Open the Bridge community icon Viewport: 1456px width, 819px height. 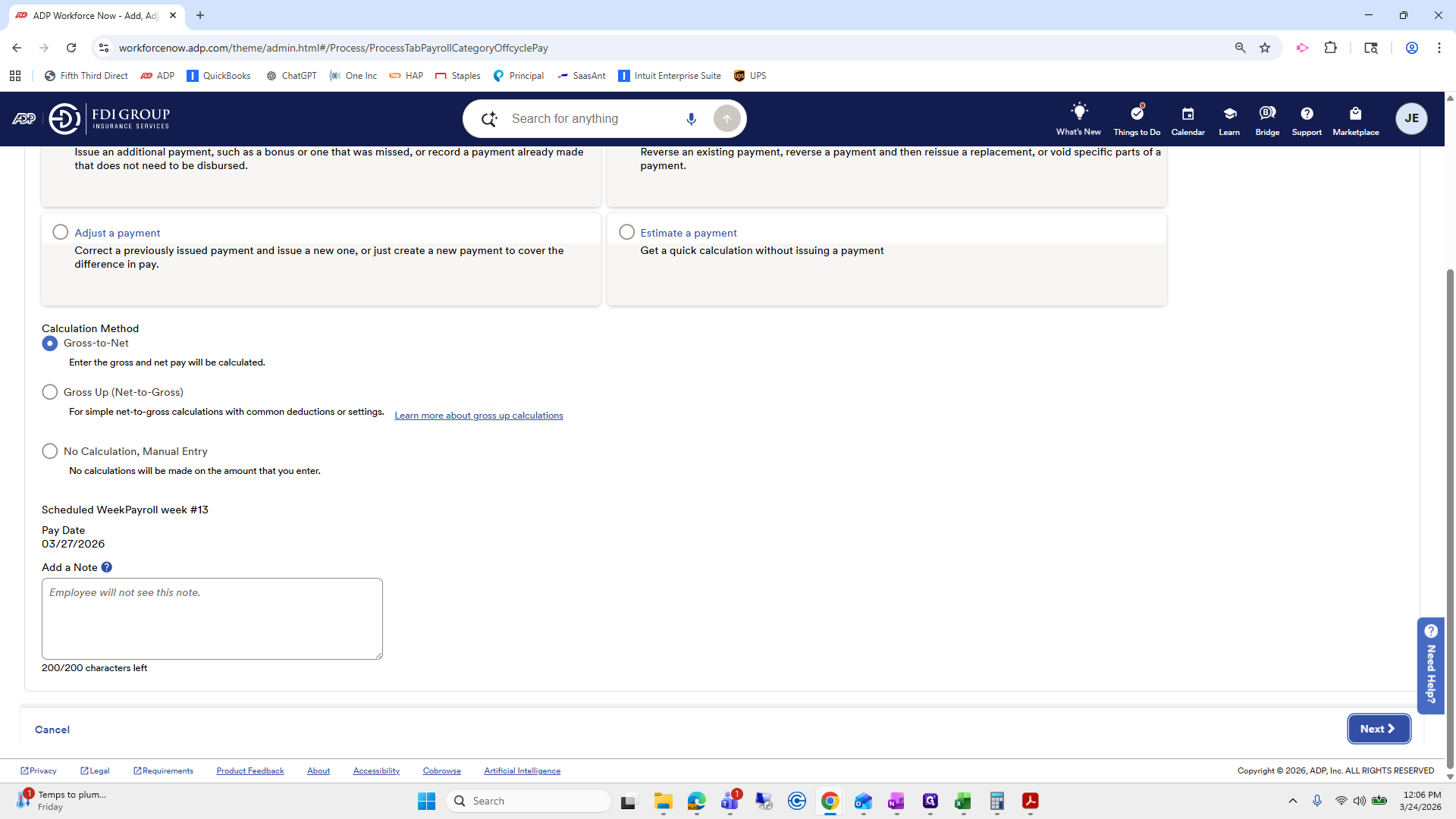[x=1267, y=114]
